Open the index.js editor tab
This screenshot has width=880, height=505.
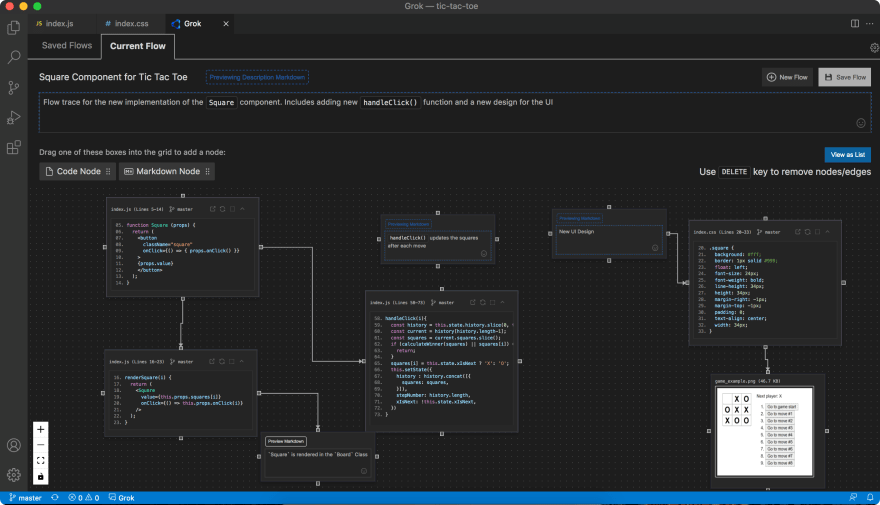coord(59,24)
